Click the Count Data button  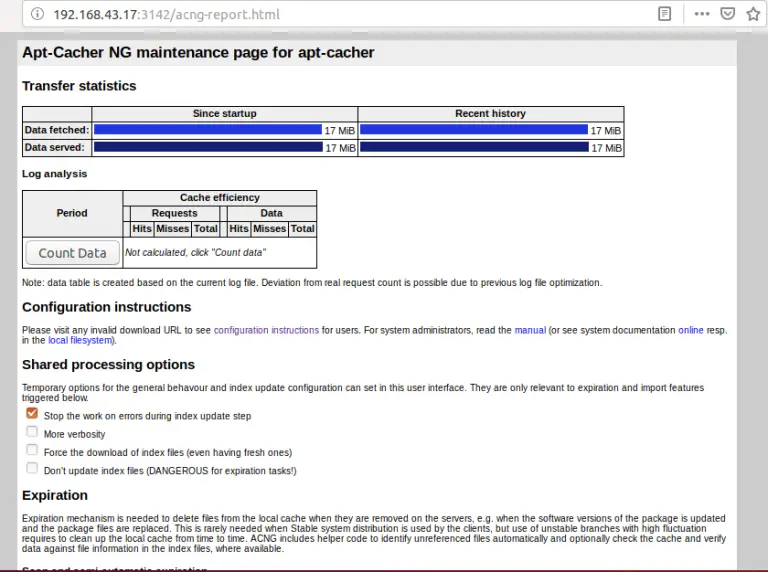tap(72, 253)
